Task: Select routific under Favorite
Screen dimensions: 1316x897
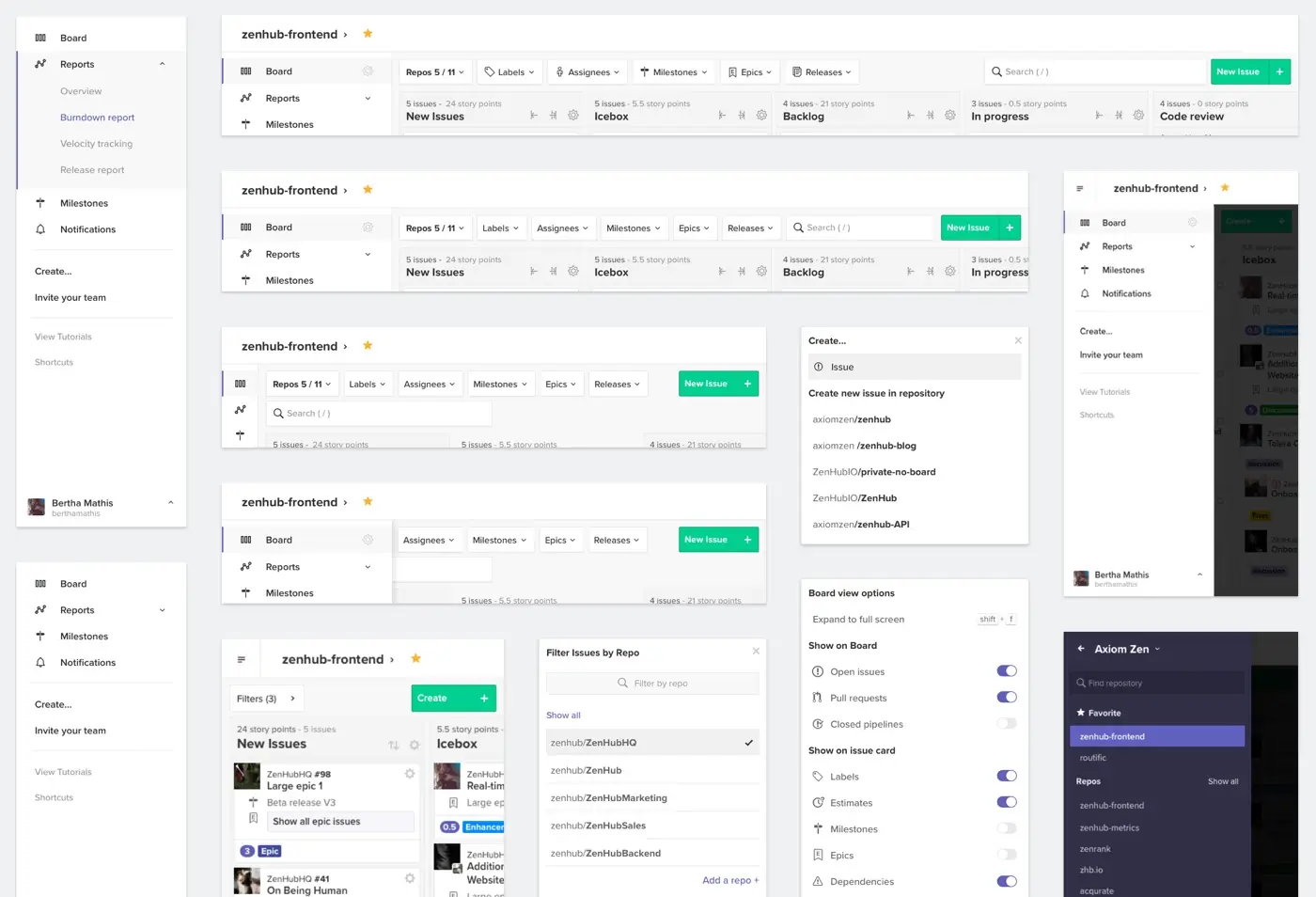Action: pyautogui.click(x=1093, y=758)
